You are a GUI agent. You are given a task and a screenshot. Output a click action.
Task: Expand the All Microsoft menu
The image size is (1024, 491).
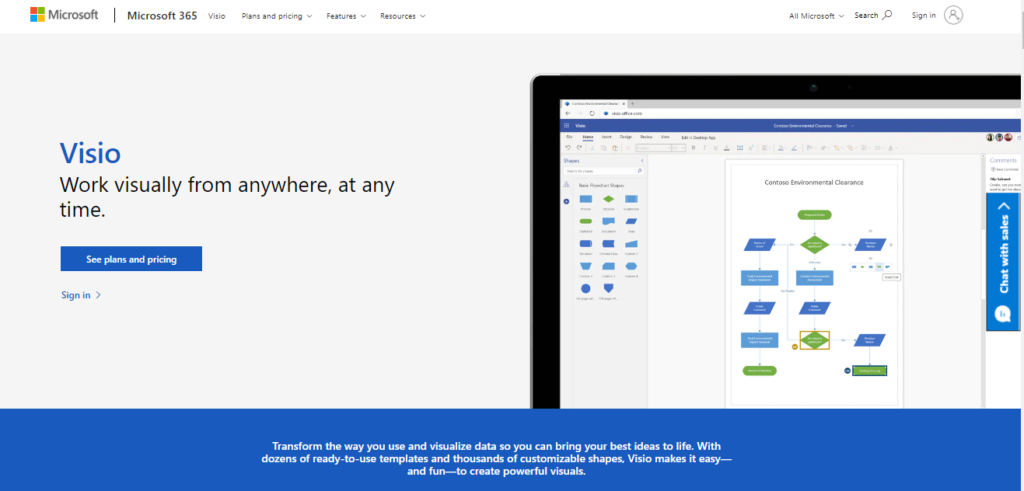pyautogui.click(x=816, y=16)
